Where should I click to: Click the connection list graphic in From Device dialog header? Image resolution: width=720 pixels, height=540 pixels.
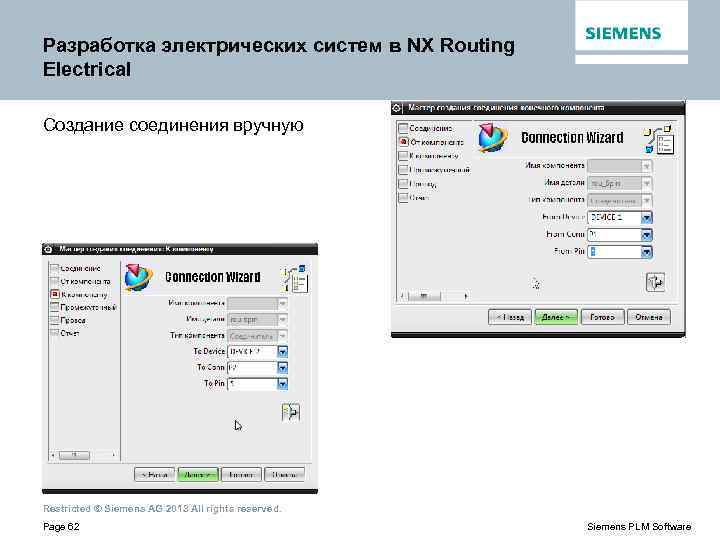pyautogui.click(x=659, y=140)
